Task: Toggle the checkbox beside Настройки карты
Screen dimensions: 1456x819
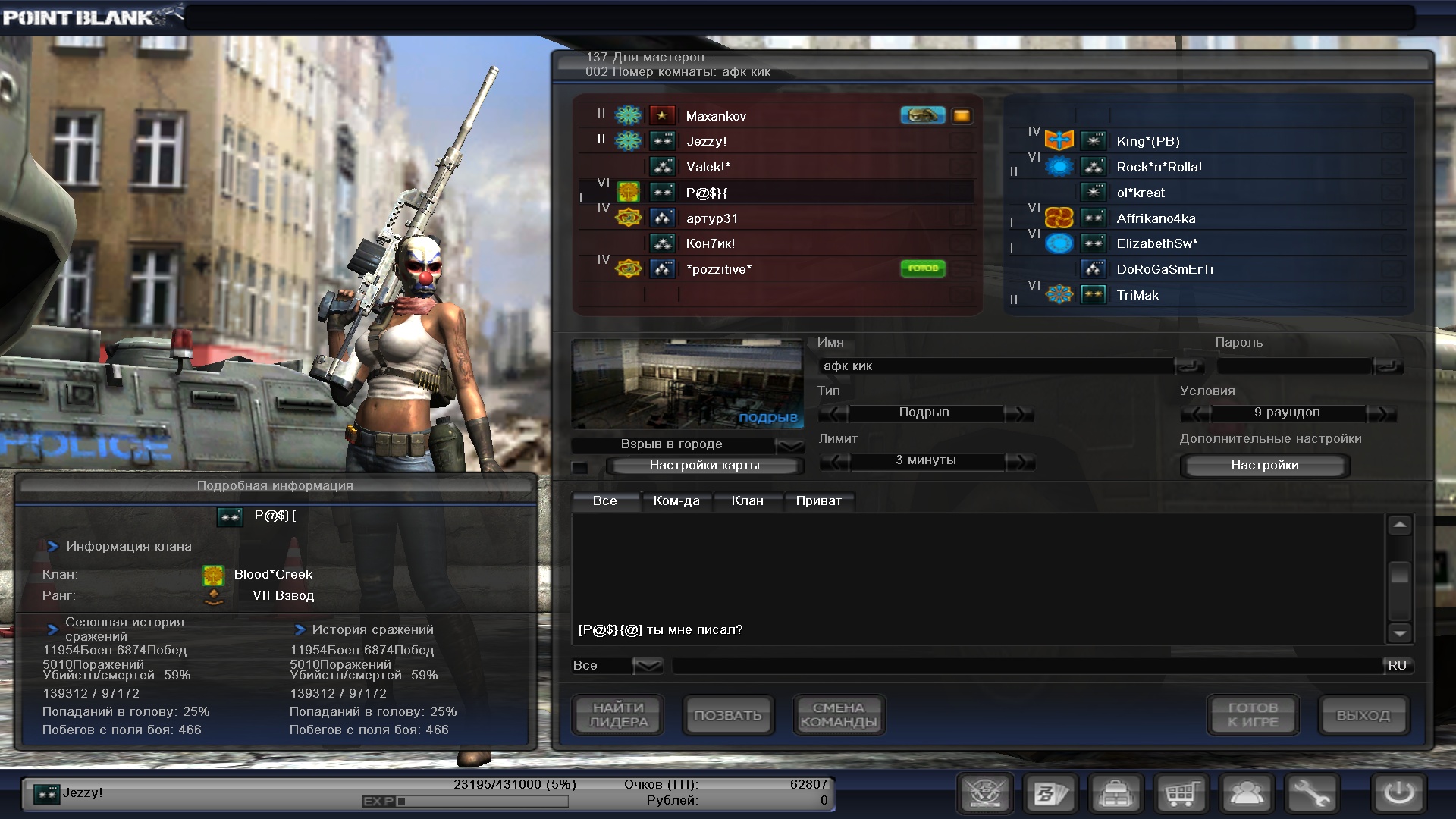Action: (x=580, y=466)
